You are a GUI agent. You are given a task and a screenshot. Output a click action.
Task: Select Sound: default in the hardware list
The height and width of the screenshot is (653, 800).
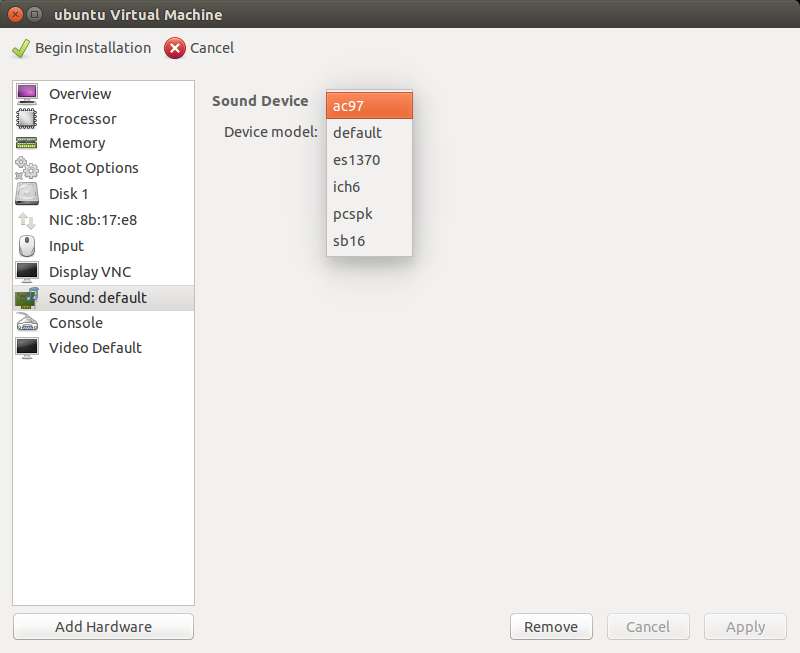(97, 297)
